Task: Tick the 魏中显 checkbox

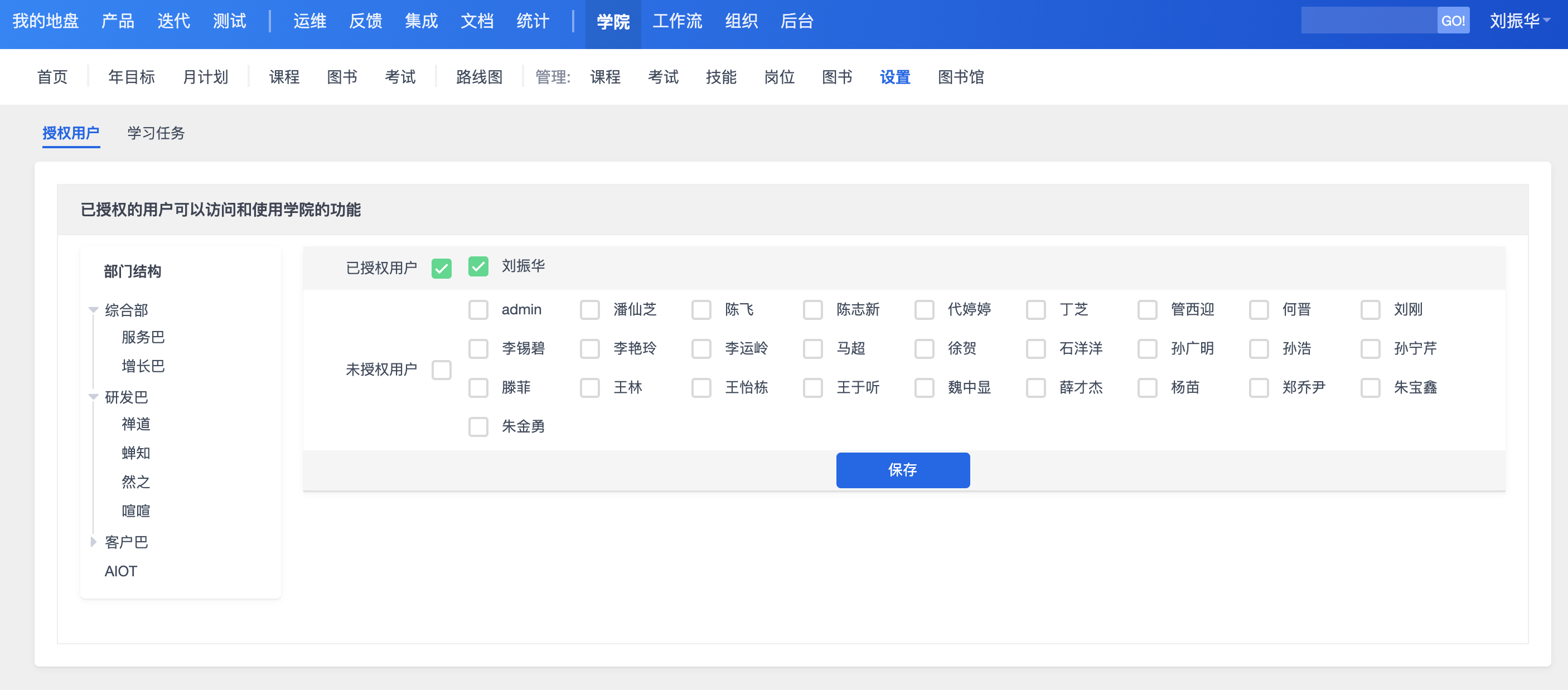Action: click(923, 387)
